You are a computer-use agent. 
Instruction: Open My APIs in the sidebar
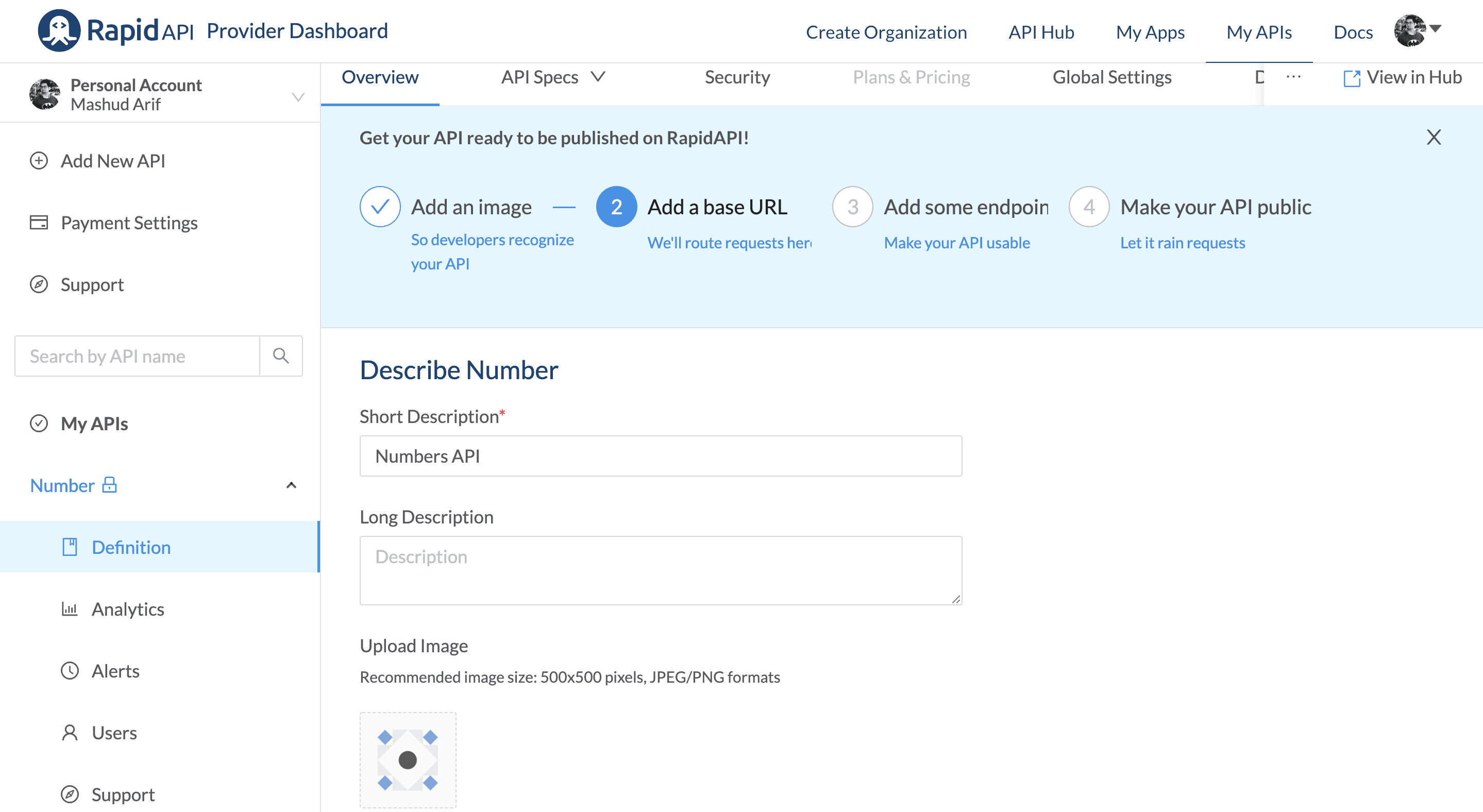(94, 424)
